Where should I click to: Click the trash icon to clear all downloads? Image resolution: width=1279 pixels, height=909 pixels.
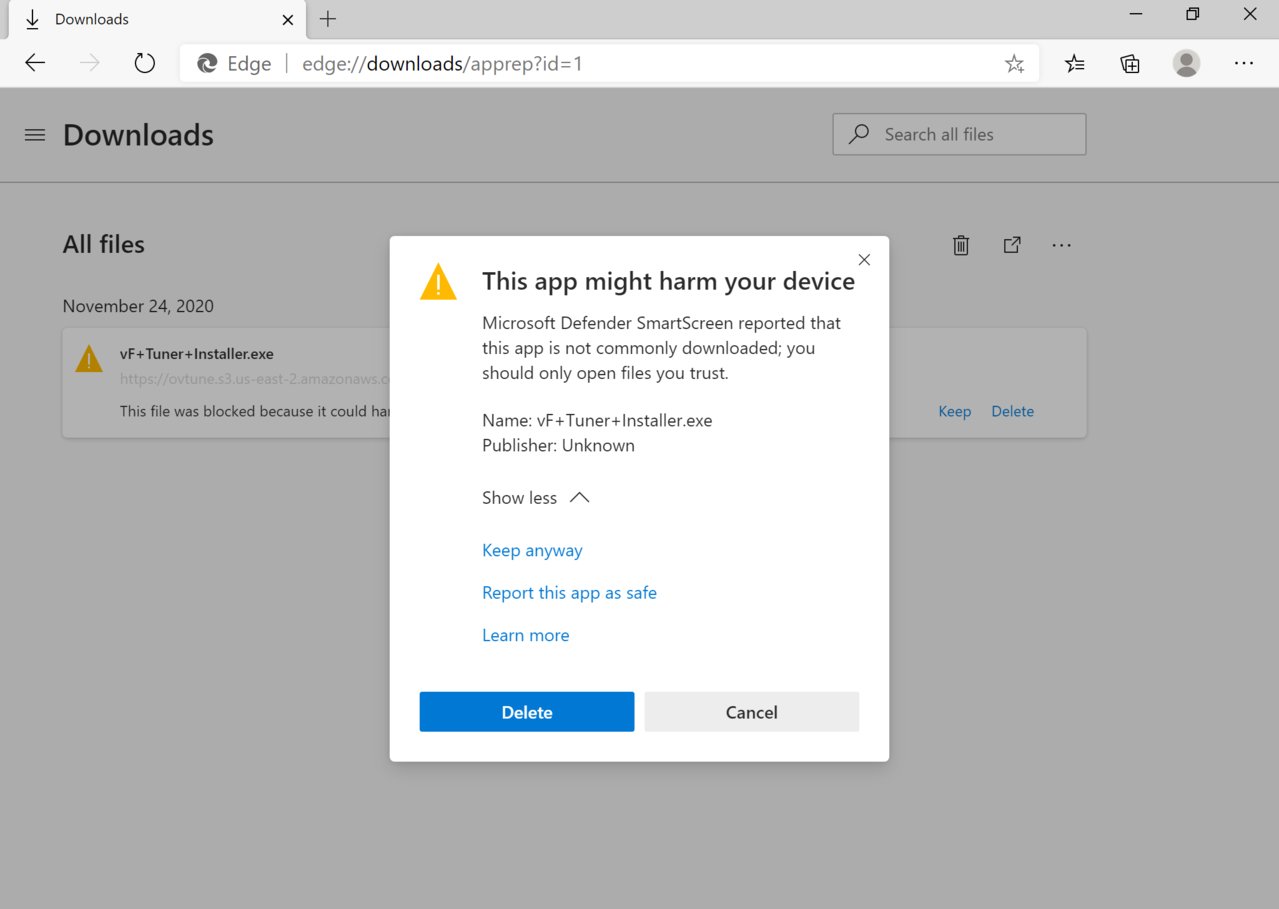pos(961,245)
